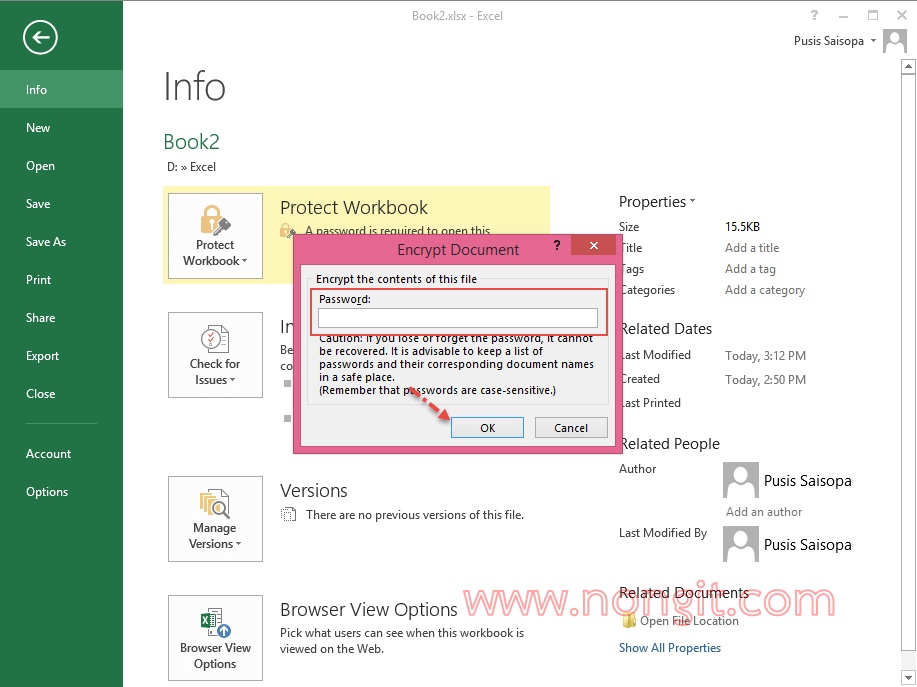
Task: Click the Help question mark in title bar
Action: coord(815,15)
